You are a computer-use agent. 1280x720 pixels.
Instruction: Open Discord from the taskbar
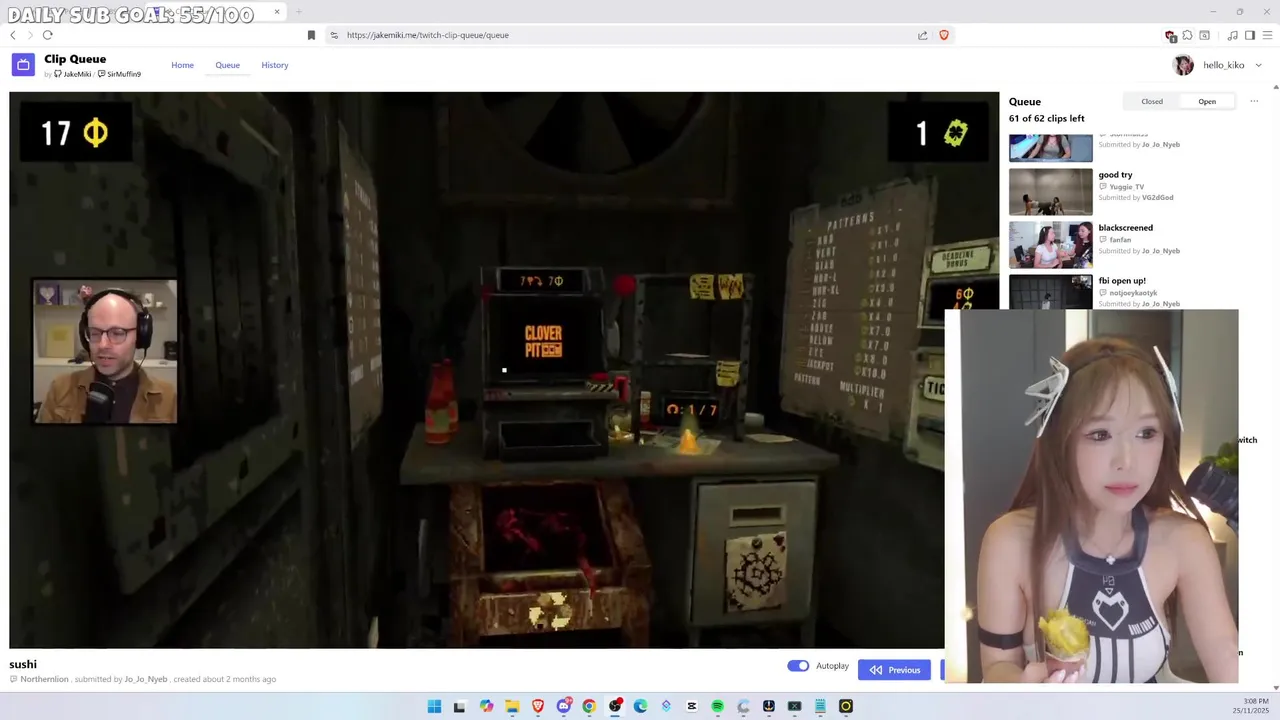pyautogui.click(x=564, y=706)
